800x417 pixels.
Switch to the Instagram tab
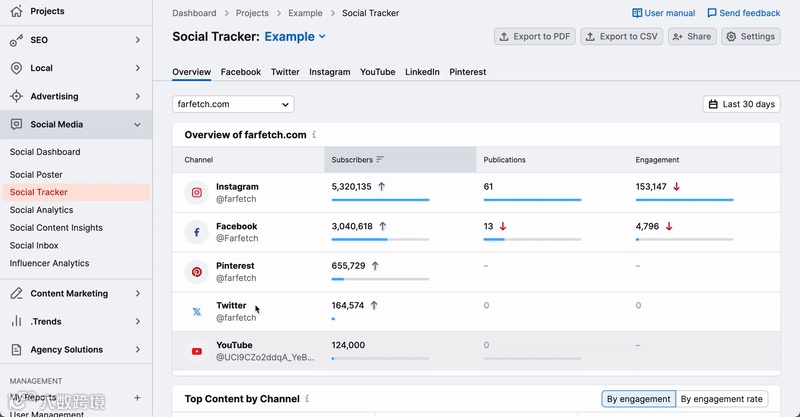329,72
